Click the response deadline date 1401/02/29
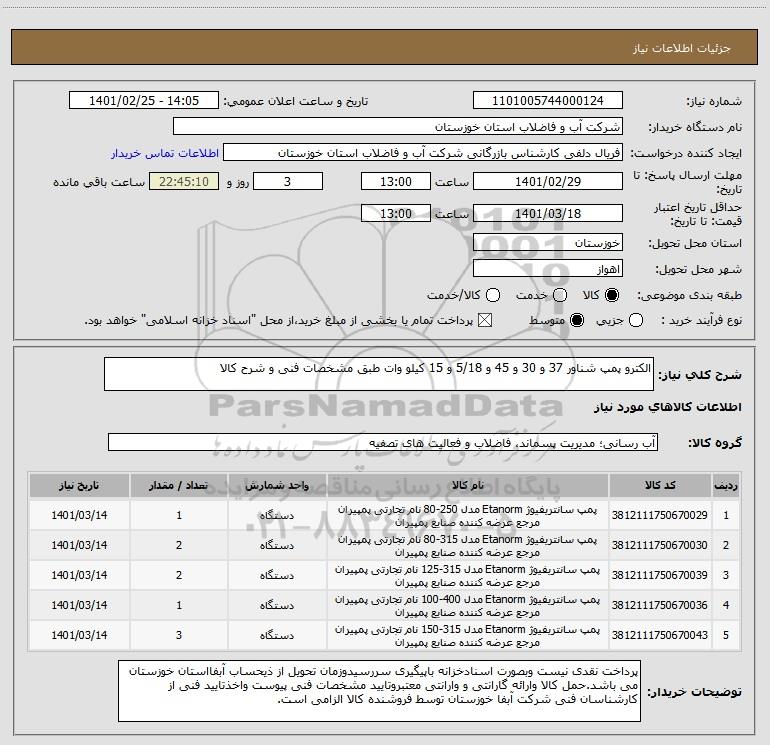 [548, 181]
